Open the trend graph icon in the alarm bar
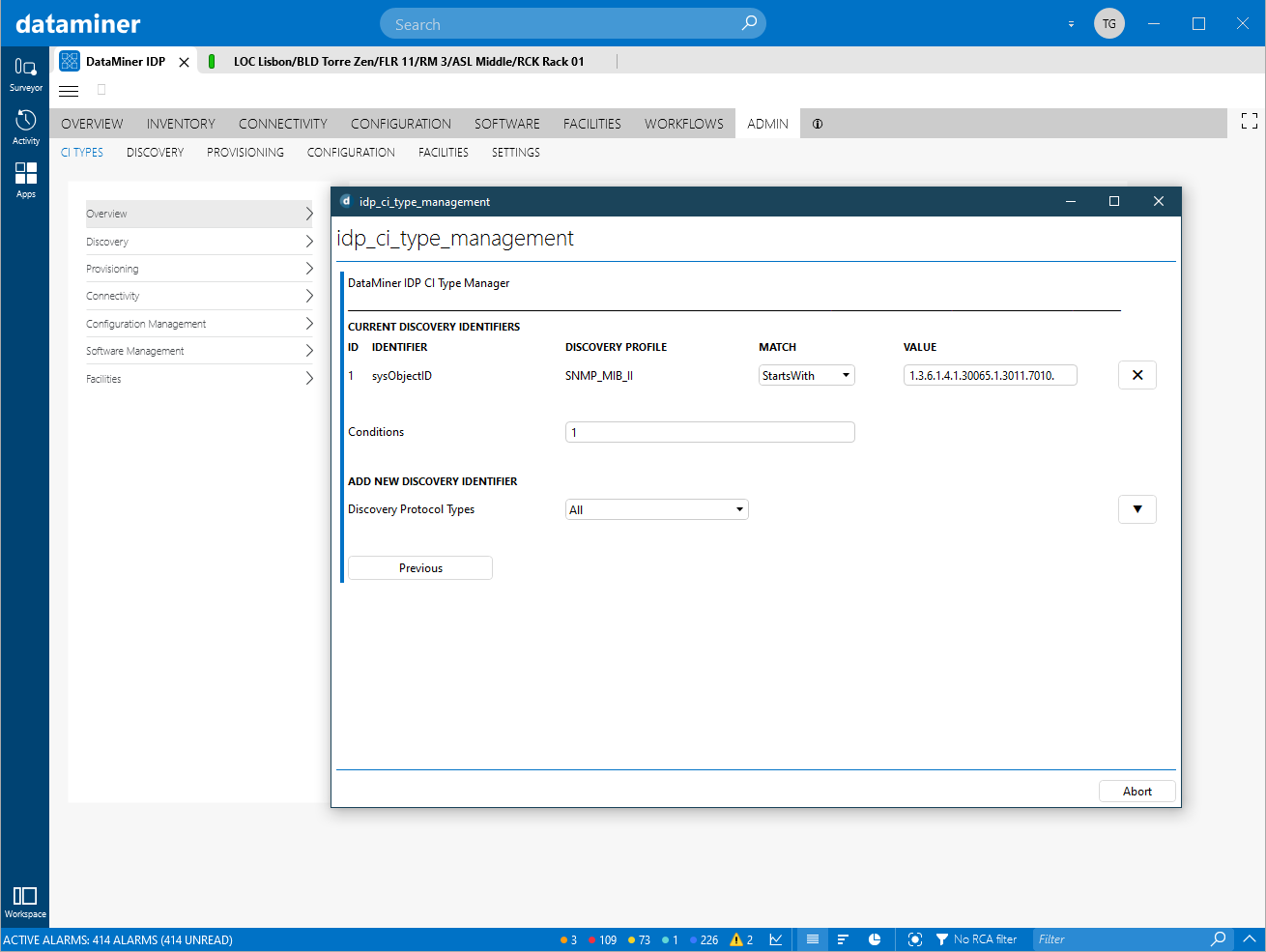This screenshot has height=952, width=1266. [x=776, y=939]
